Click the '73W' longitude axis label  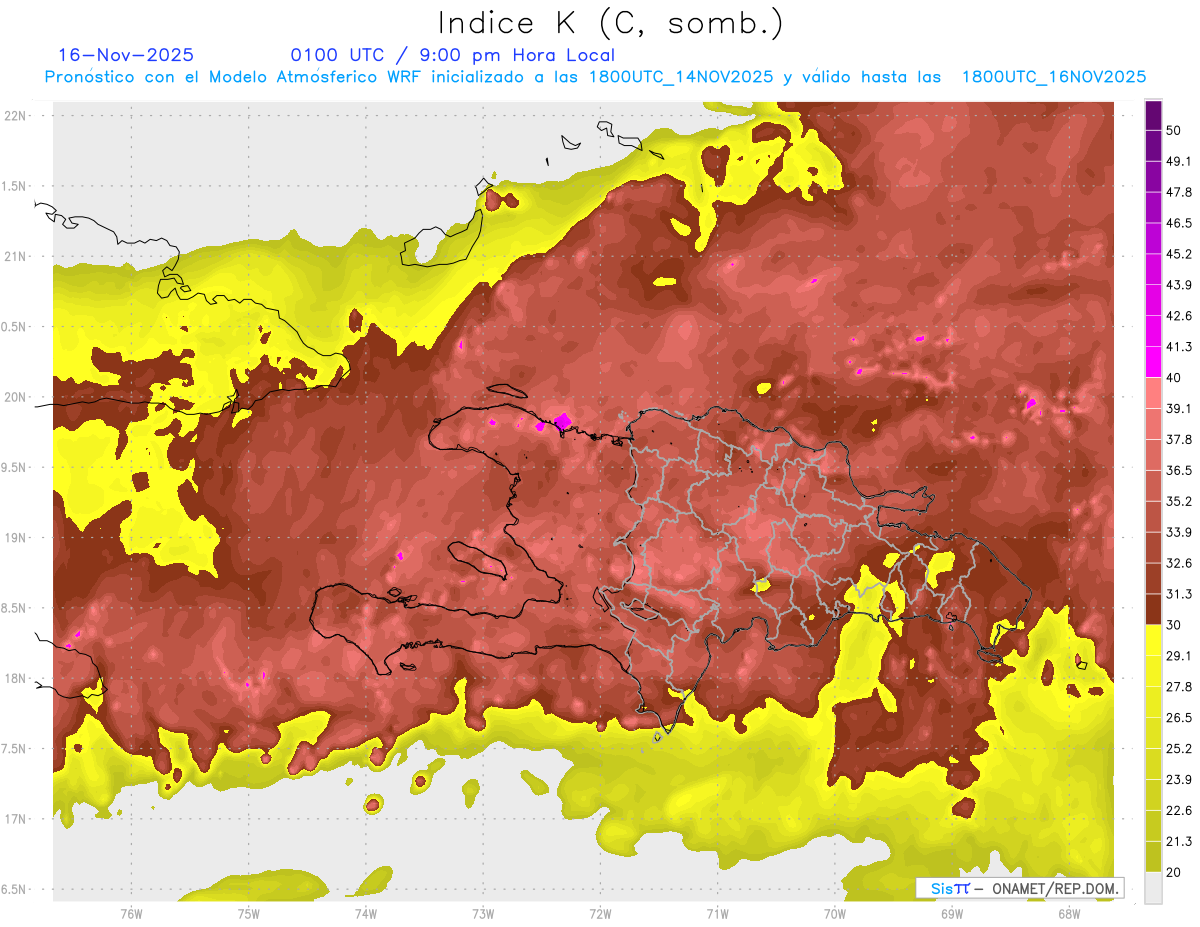click(x=483, y=914)
